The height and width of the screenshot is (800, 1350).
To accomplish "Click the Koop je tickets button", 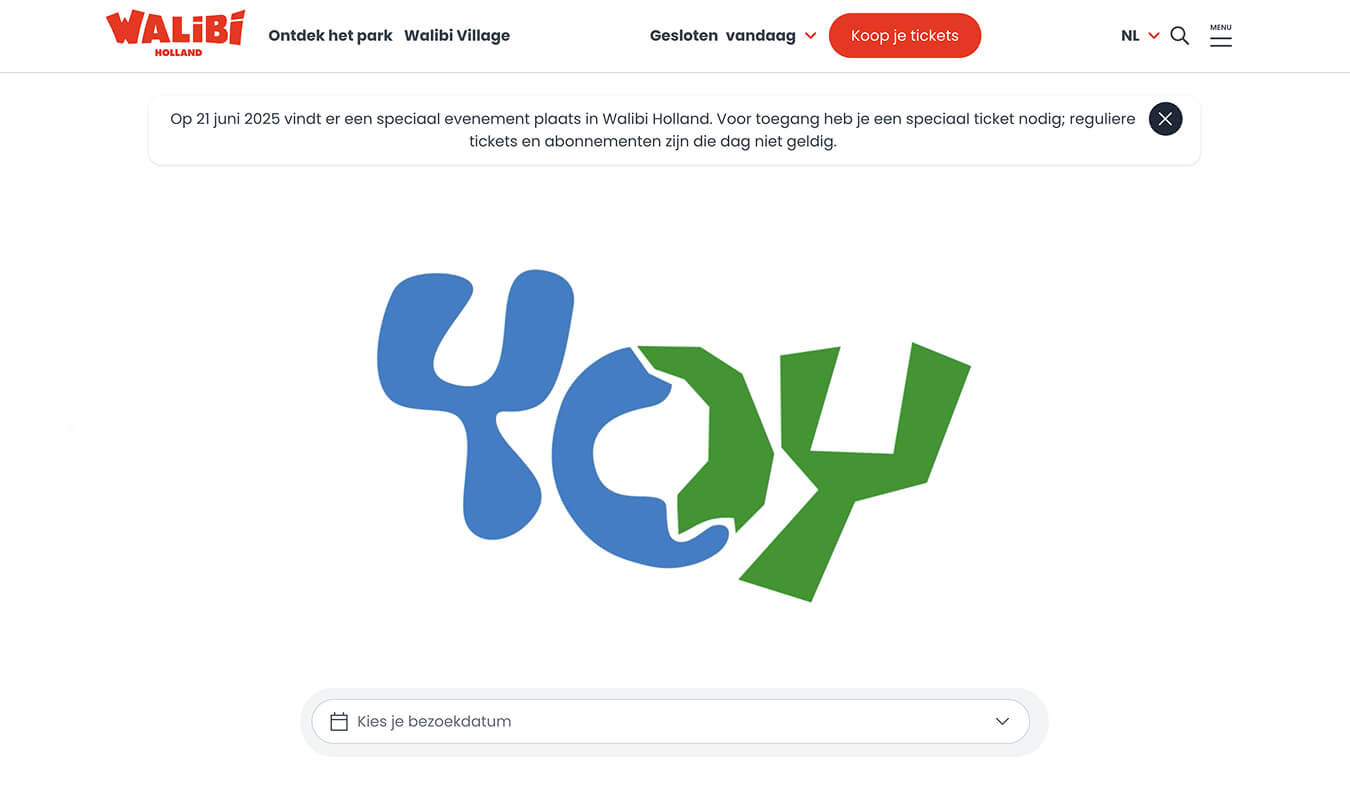I will pos(905,36).
